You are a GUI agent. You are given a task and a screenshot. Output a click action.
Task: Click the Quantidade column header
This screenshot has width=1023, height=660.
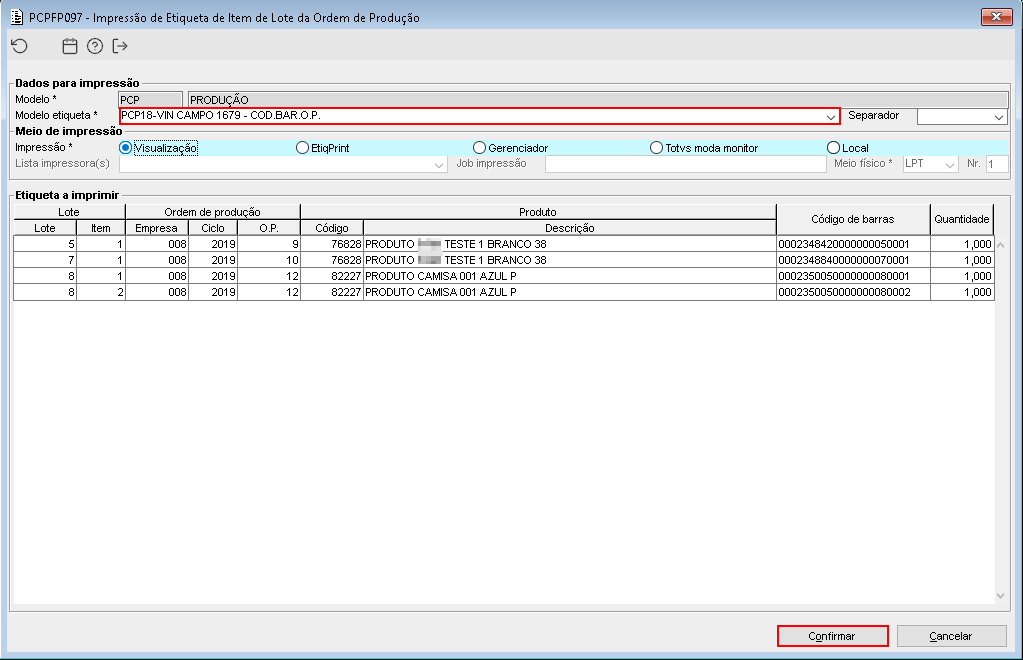pyautogui.click(x=962, y=220)
